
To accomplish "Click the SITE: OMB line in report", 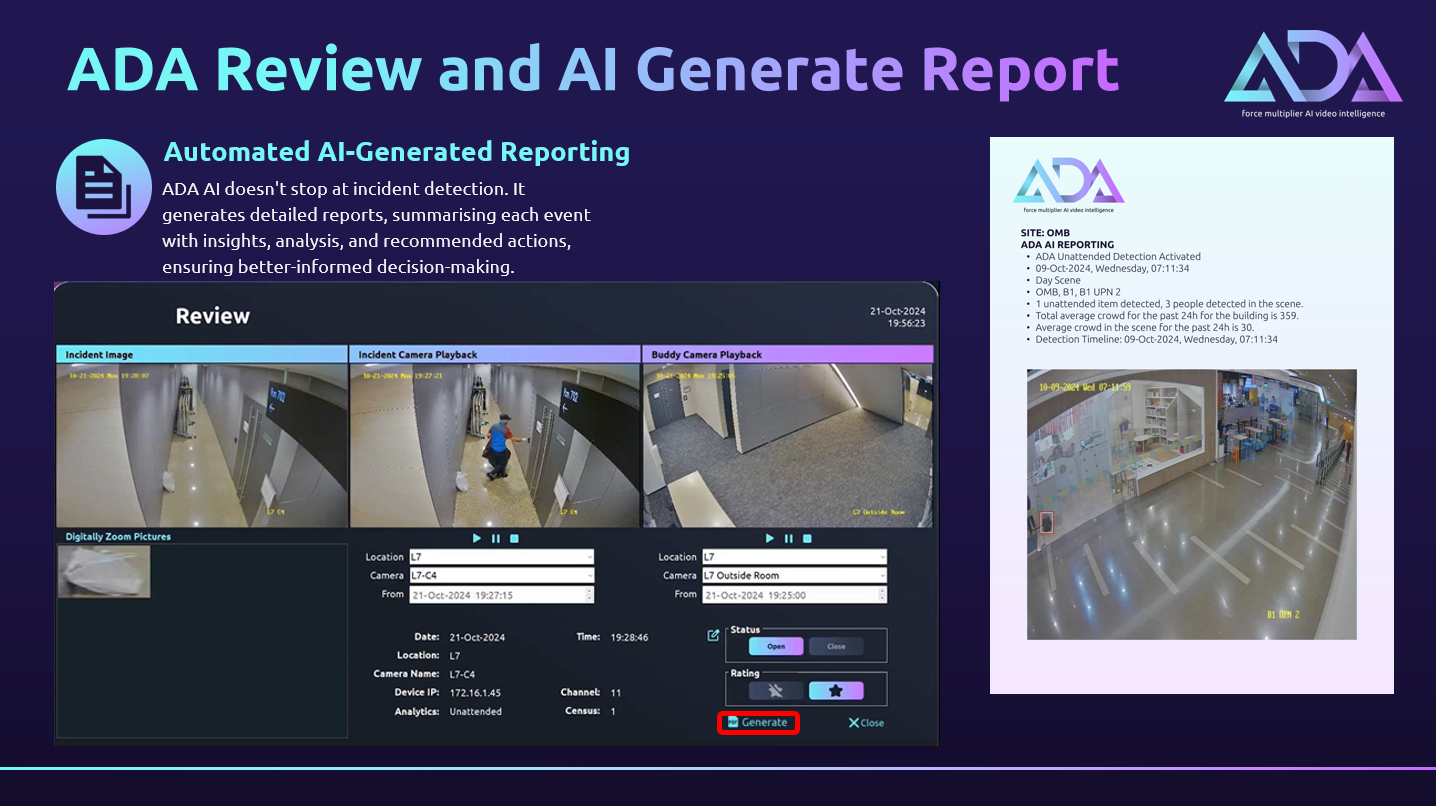I will [x=1045, y=233].
